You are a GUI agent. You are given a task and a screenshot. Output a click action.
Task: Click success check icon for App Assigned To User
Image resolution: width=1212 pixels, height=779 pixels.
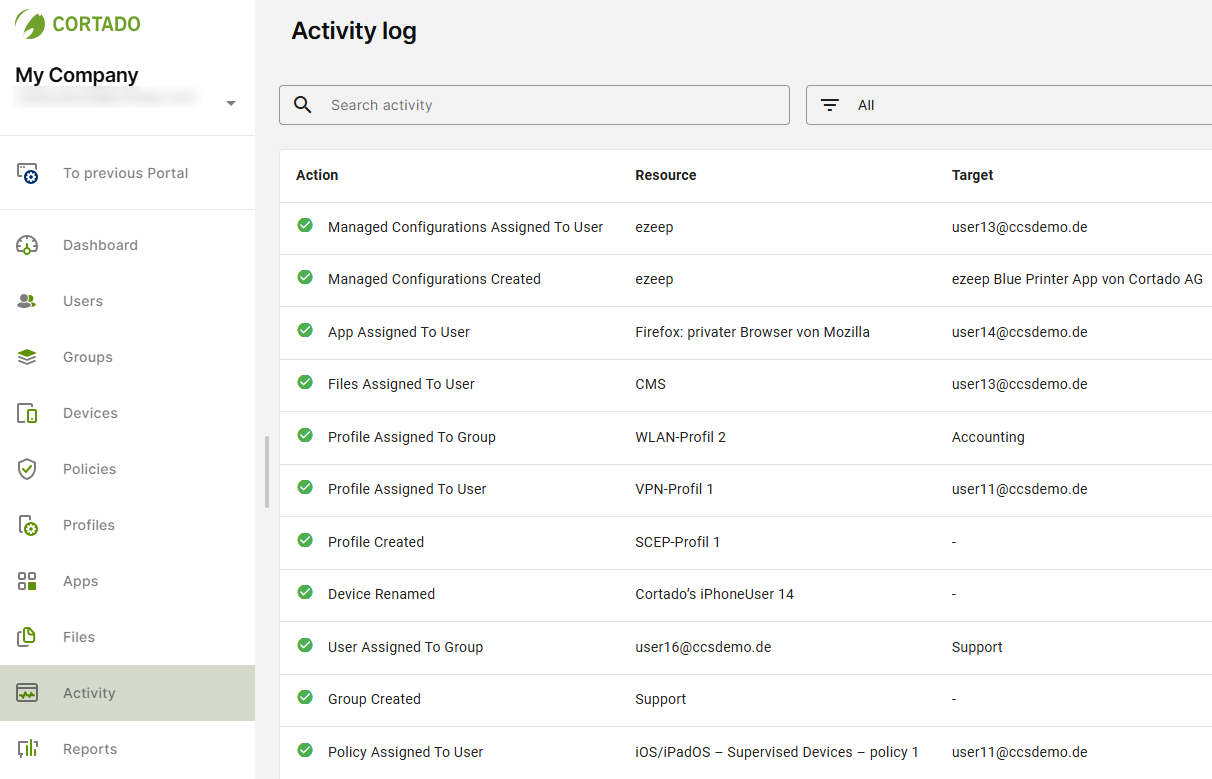(305, 330)
